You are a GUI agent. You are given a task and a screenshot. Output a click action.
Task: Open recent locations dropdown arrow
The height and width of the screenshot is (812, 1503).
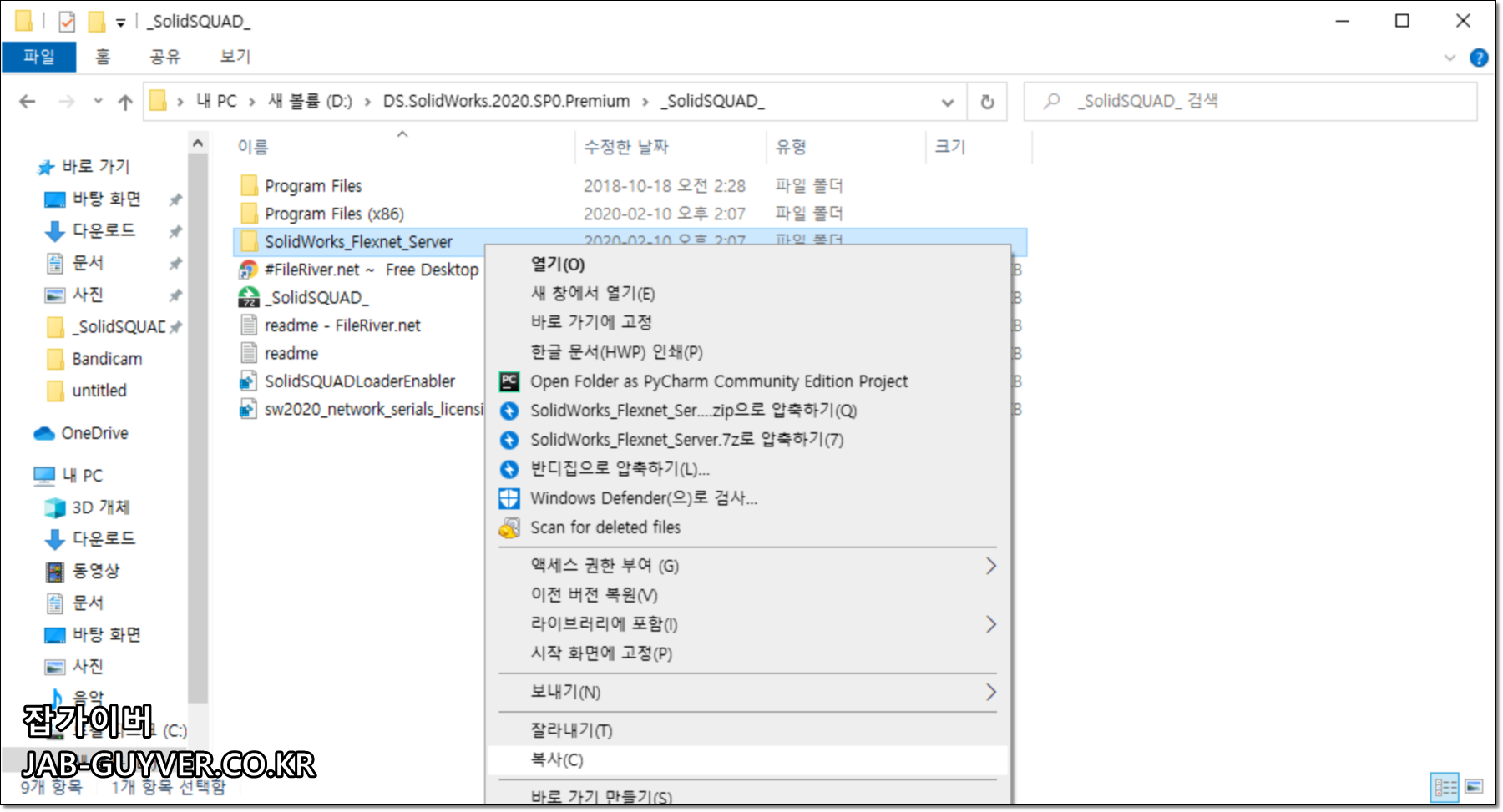[x=98, y=102]
